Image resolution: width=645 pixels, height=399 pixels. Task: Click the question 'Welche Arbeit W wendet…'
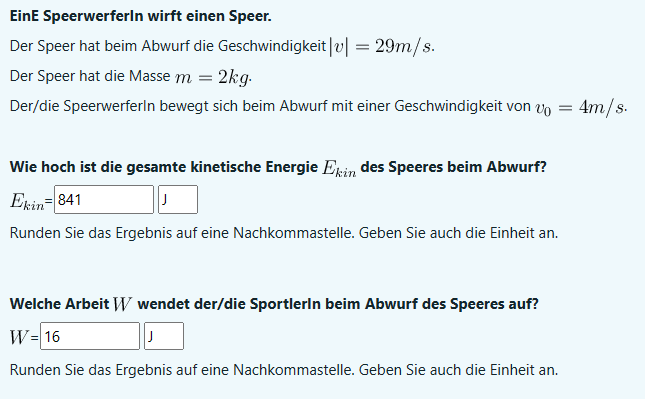point(274,304)
